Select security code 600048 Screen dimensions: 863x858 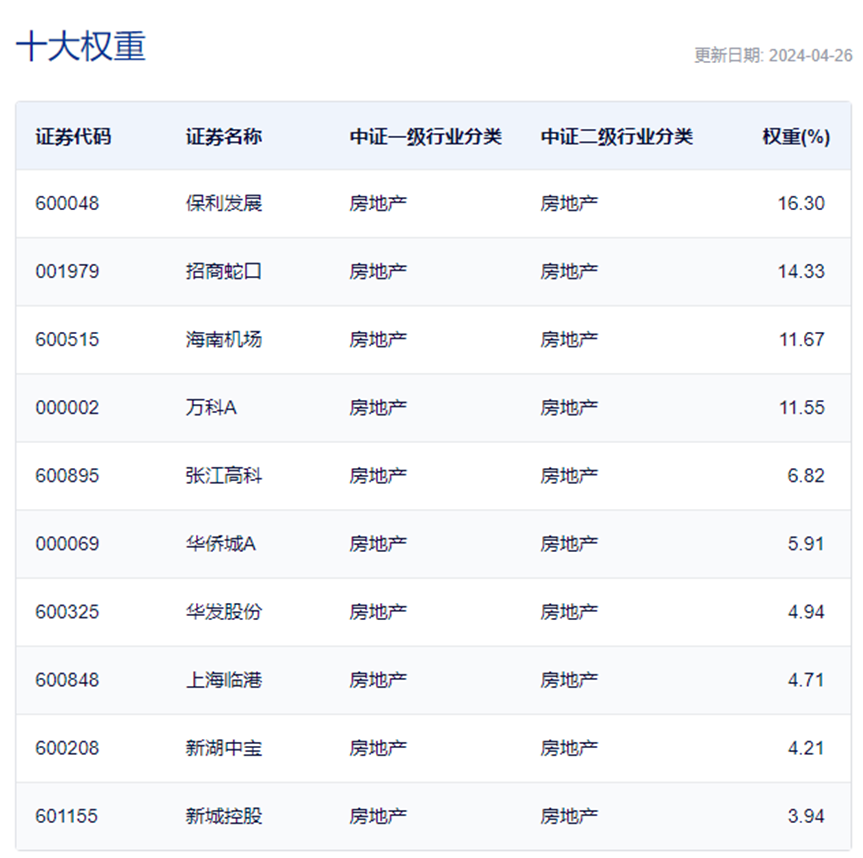click(67, 204)
